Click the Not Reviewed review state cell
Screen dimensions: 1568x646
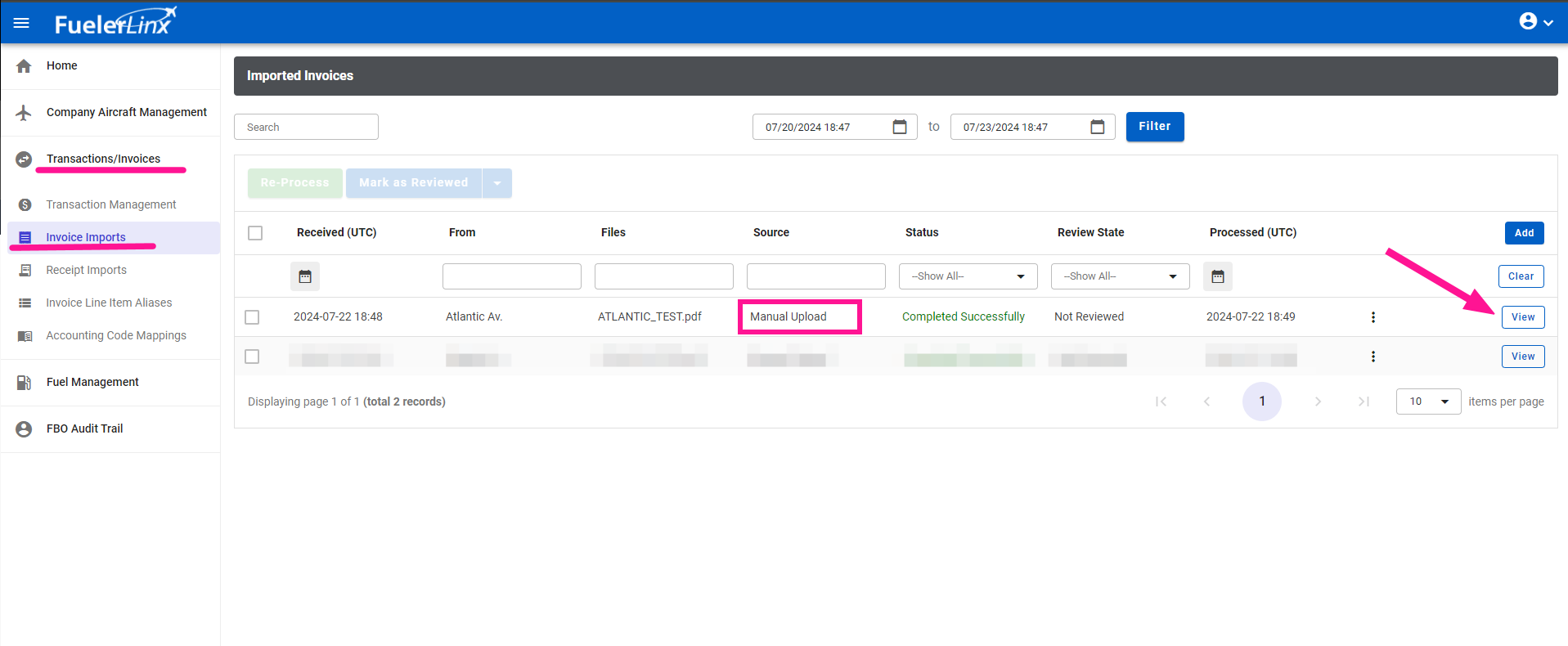tap(1089, 316)
